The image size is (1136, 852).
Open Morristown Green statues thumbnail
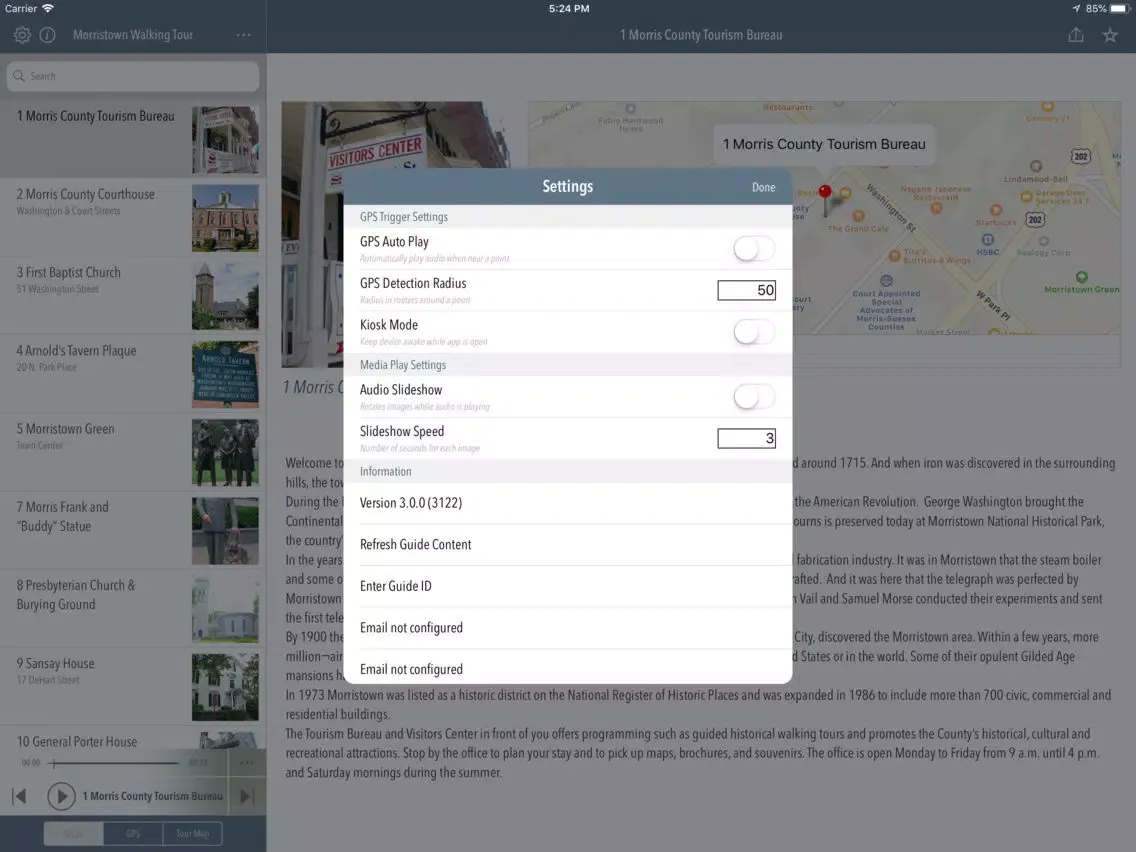[225, 453]
